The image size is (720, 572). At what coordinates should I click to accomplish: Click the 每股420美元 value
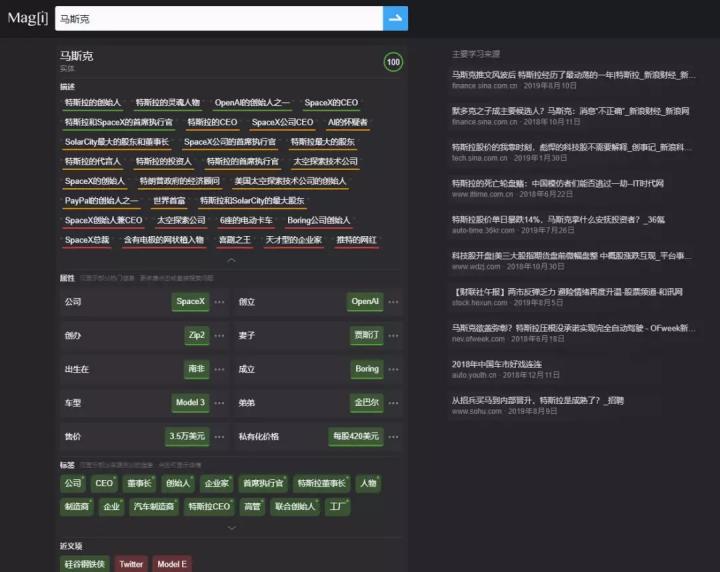click(x=356, y=436)
